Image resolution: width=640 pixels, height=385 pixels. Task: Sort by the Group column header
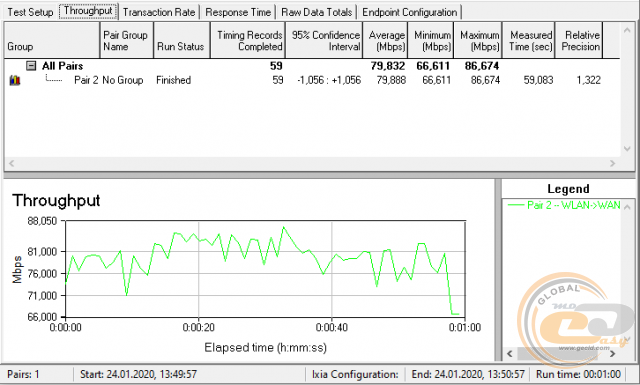[52, 40]
